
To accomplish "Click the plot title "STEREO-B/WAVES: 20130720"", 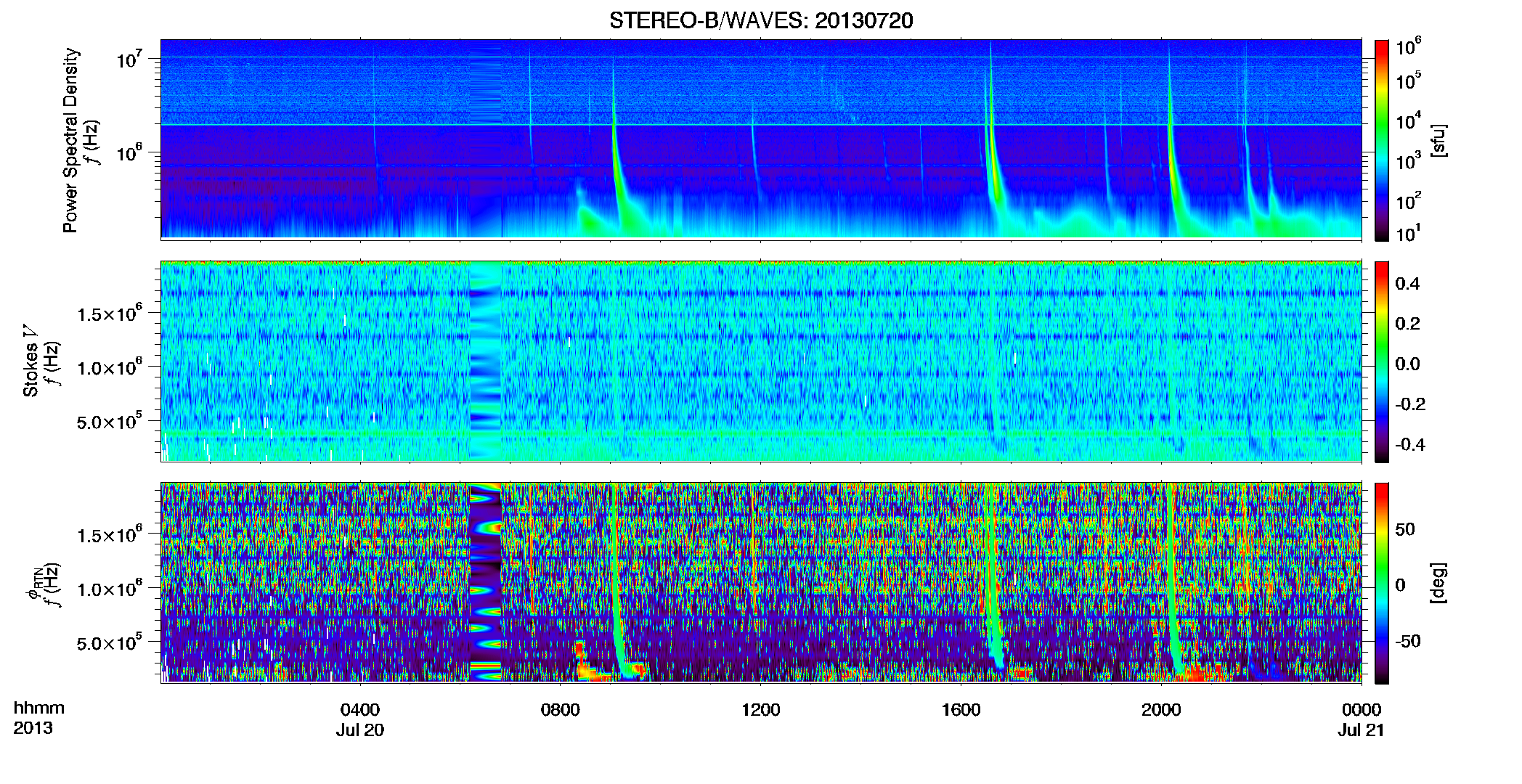I will (761, 20).
